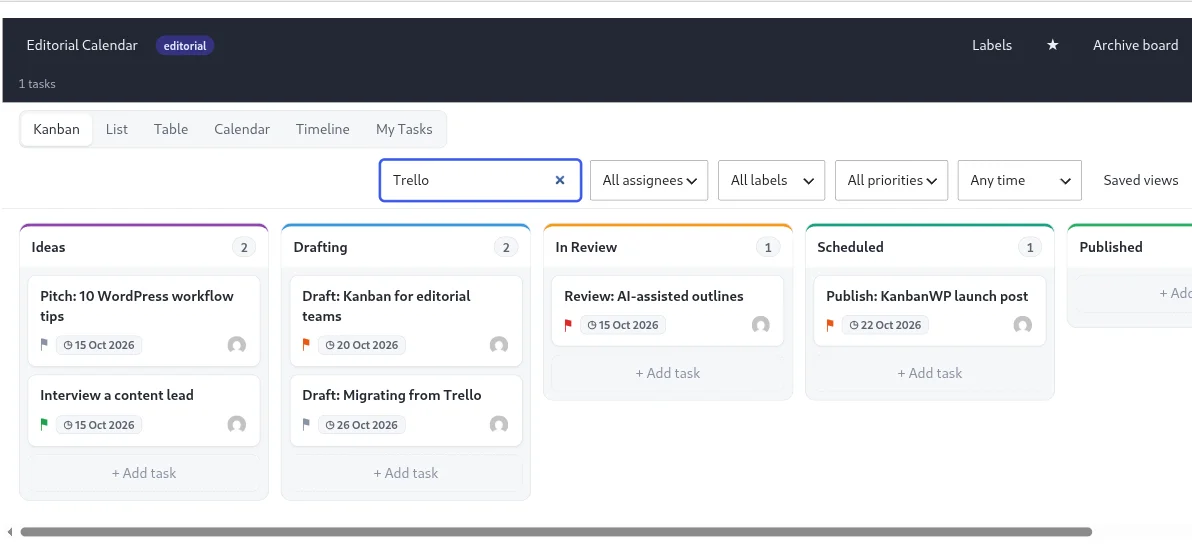Switch to the Kanban view tab
Image resolution: width=1192 pixels, height=554 pixels.
[x=56, y=129]
